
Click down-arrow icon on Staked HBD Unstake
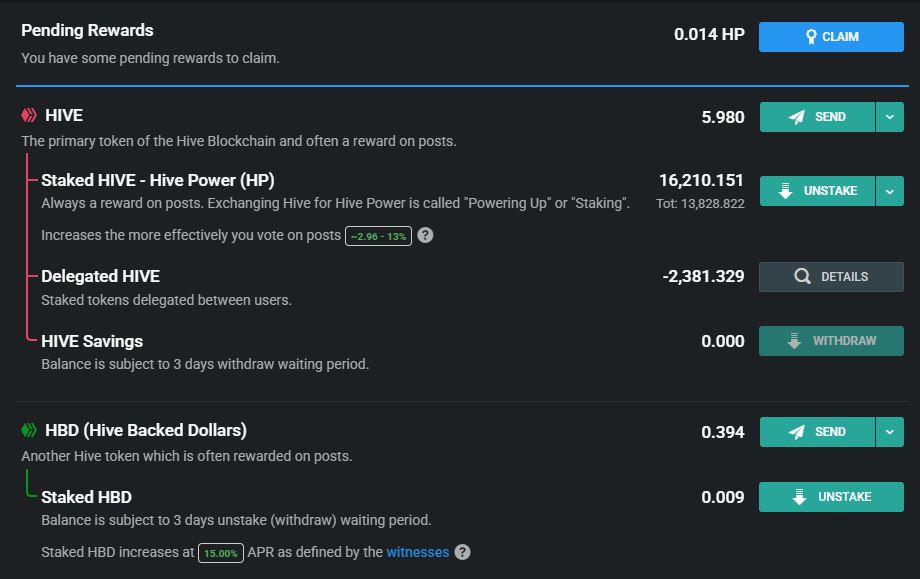pos(799,497)
